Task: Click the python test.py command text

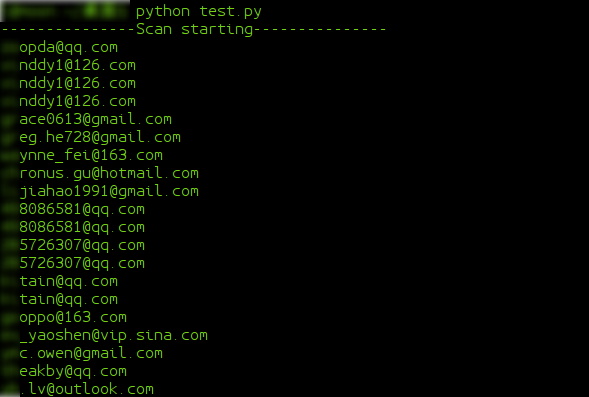Action: [x=199, y=12]
